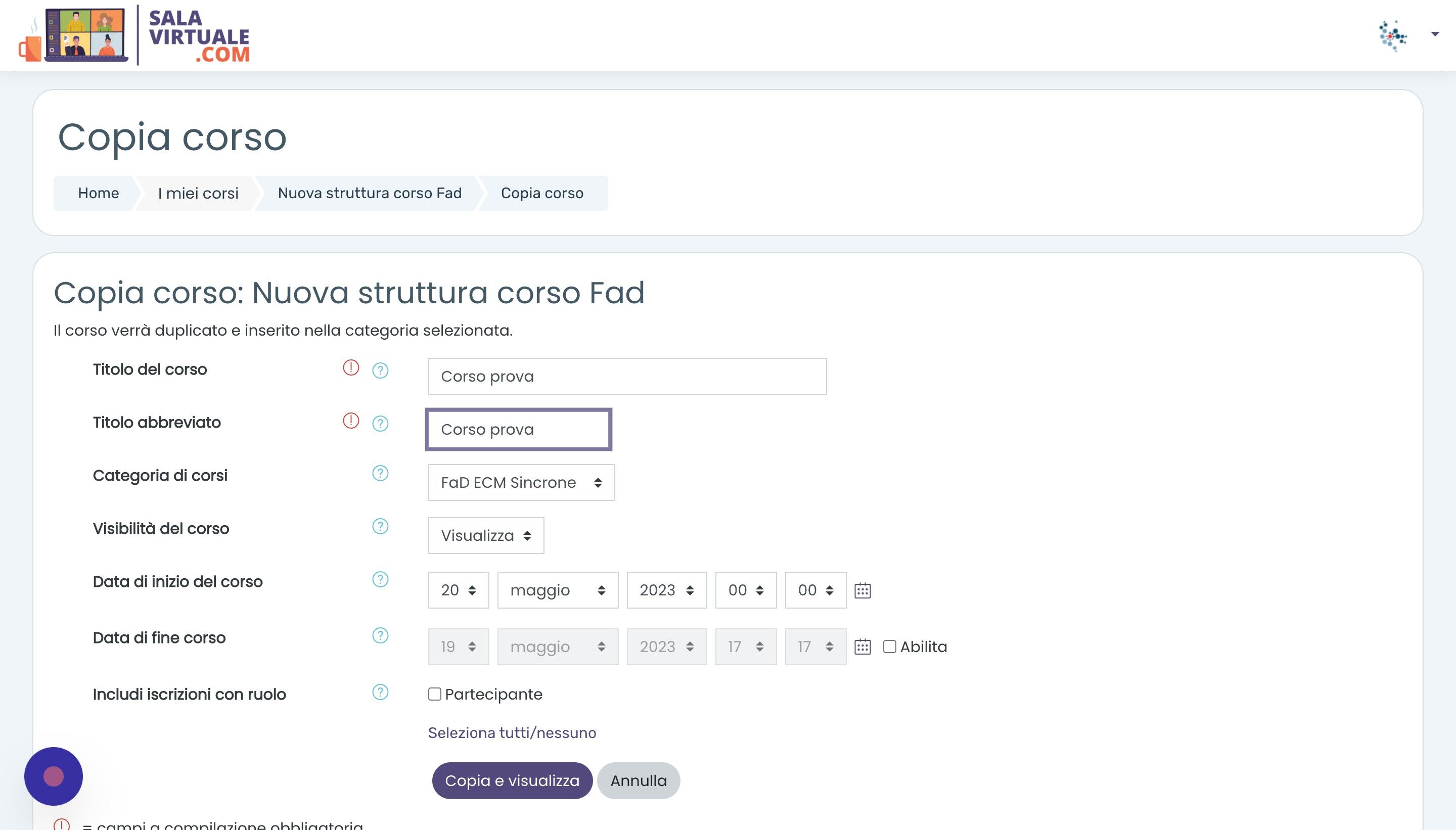Navigate to I miei corsi breadcrumb

coord(197,193)
